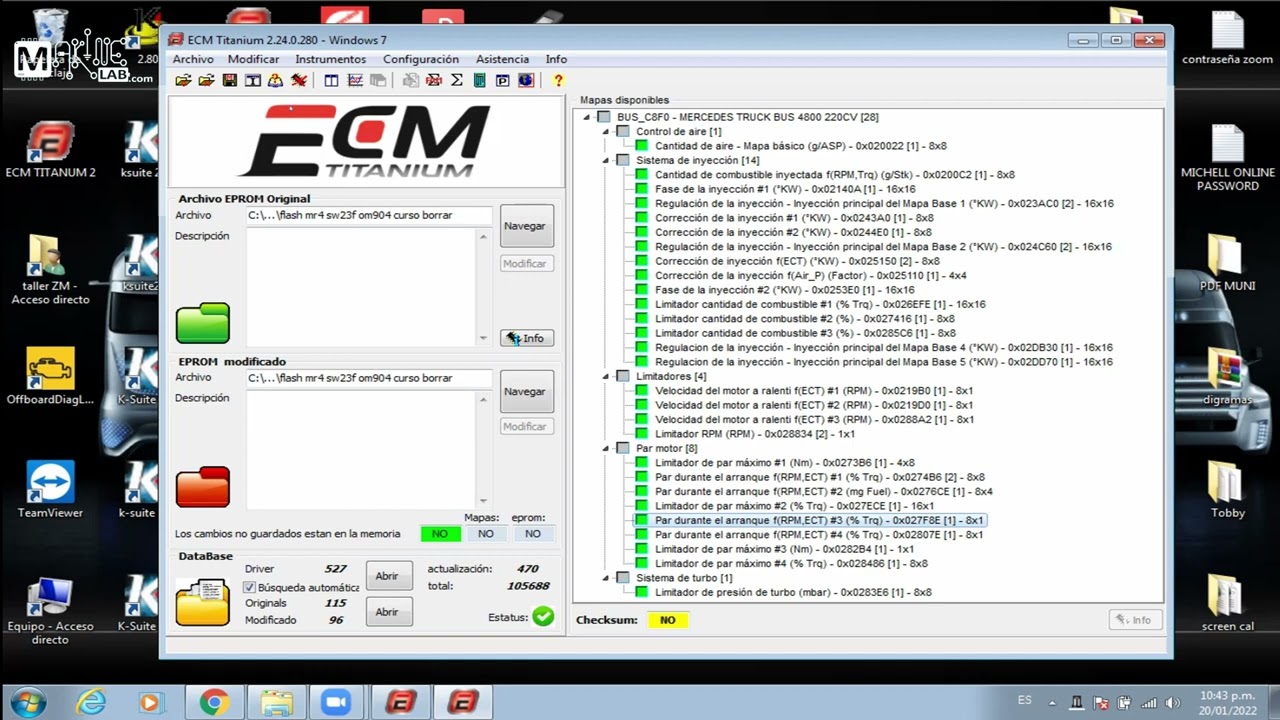This screenshot has height=720, width=1280.
Task: Click the Info button under original EPROM
Action: coord(526,338)
